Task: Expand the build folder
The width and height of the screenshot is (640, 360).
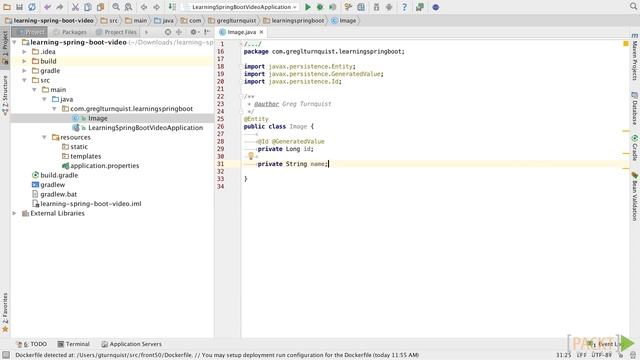Action: click(x=24, y=61)
